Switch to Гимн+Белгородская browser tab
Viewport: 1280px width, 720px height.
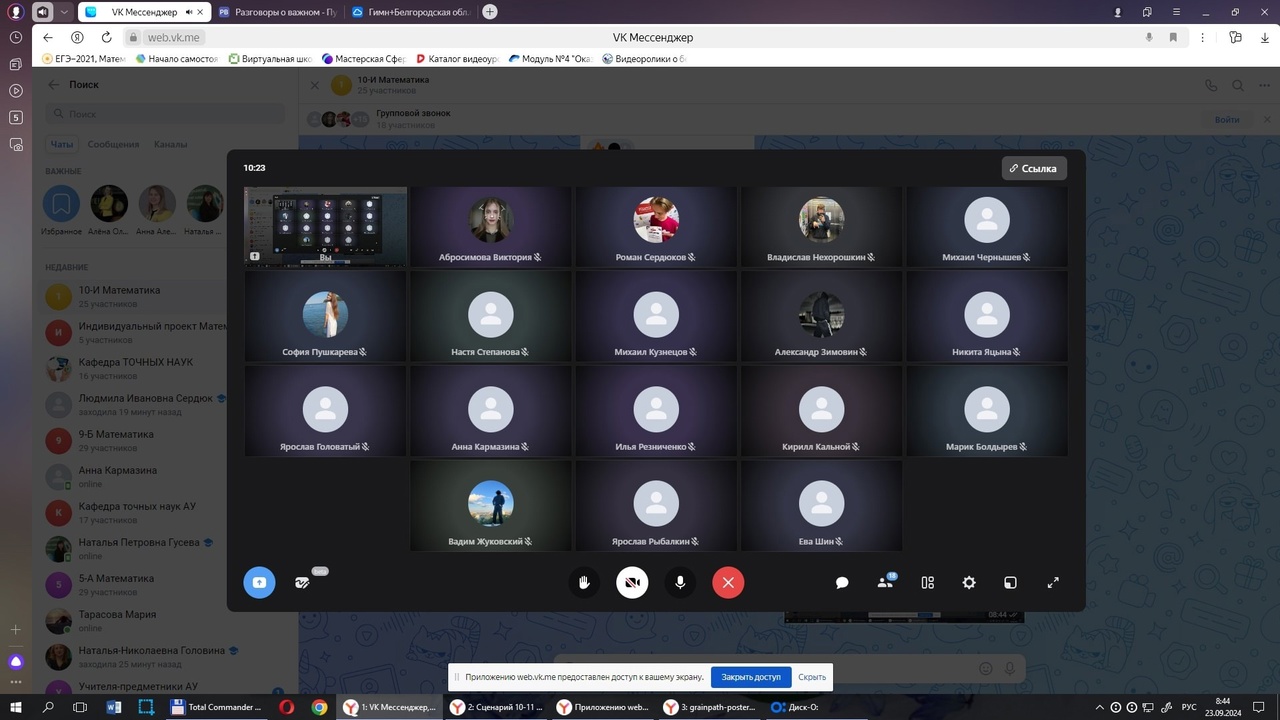411,12
